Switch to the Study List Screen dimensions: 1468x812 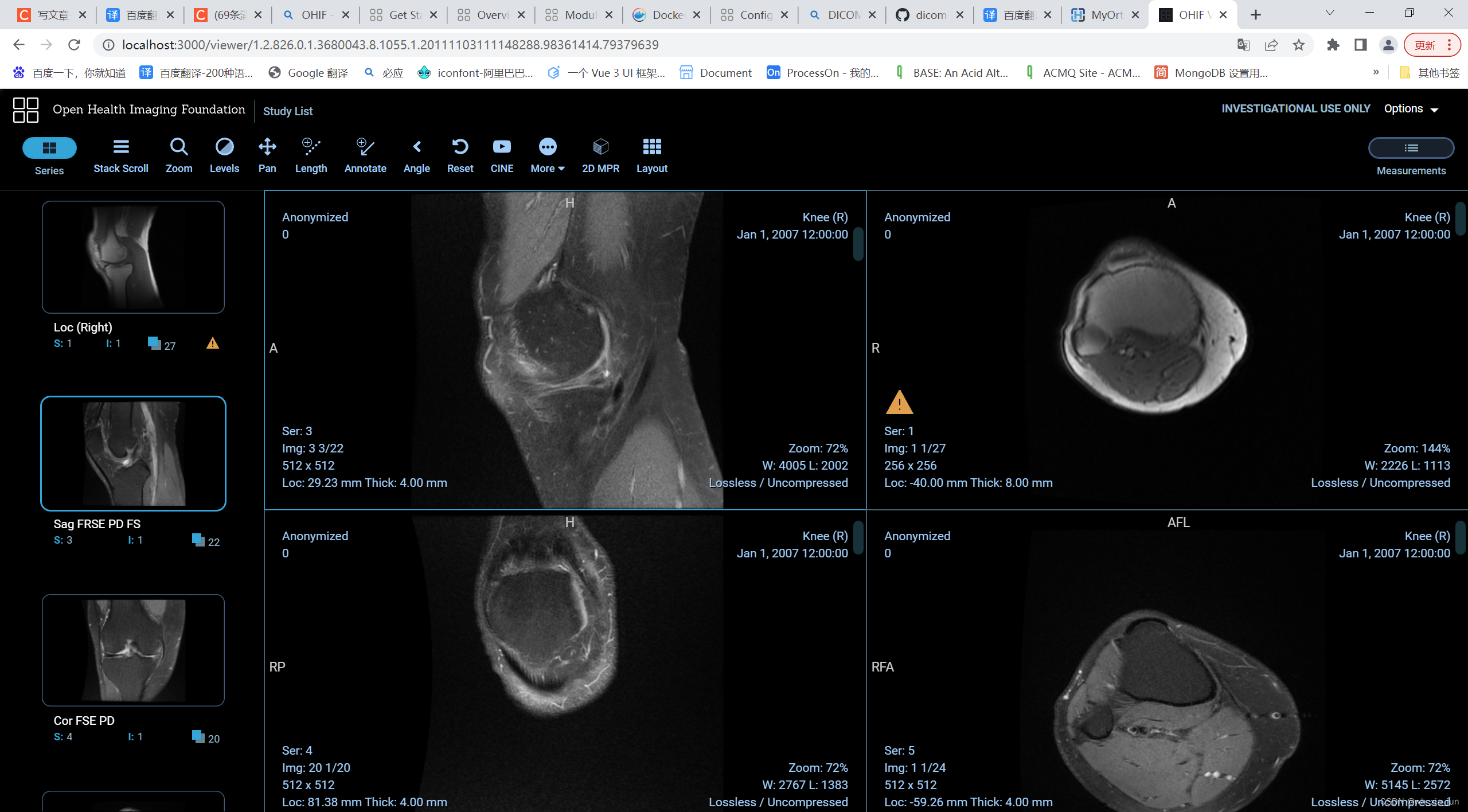pyautogui.click(x=288, y=111)
